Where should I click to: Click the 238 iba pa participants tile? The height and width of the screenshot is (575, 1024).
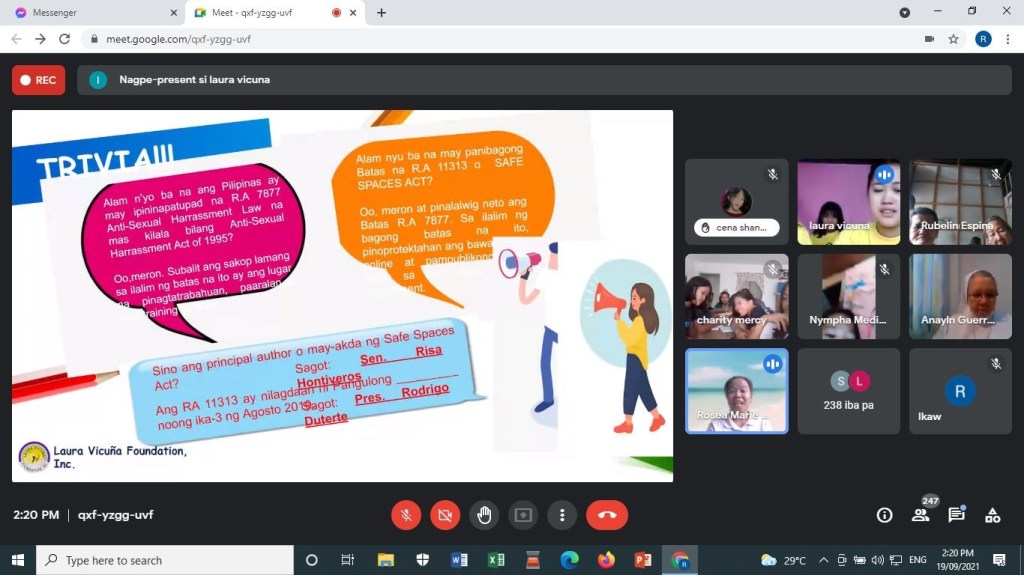848,391
